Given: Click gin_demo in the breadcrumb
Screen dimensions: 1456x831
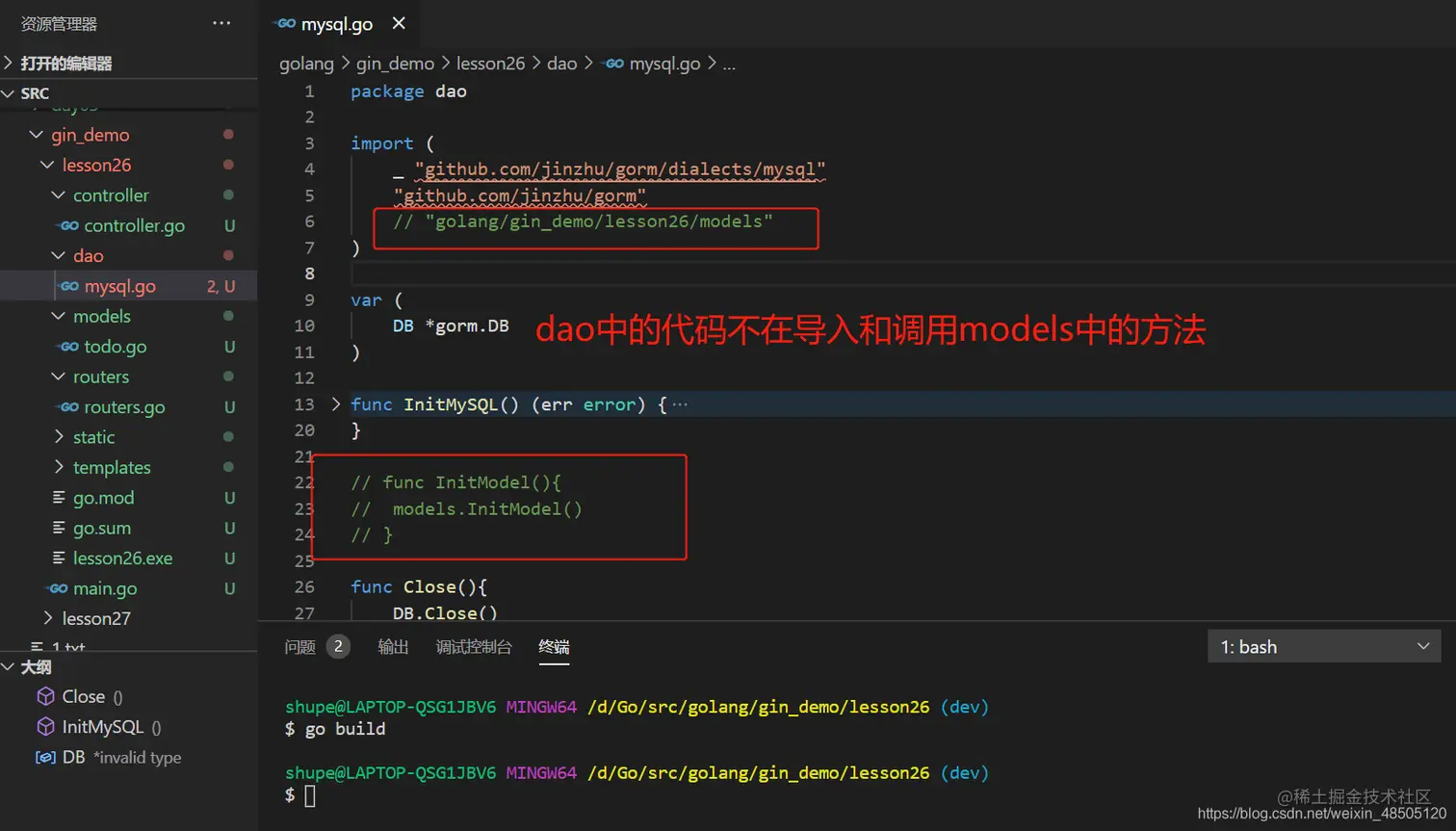Looking at the screenshot, I should pyautogui.click(x=395, y=64).
